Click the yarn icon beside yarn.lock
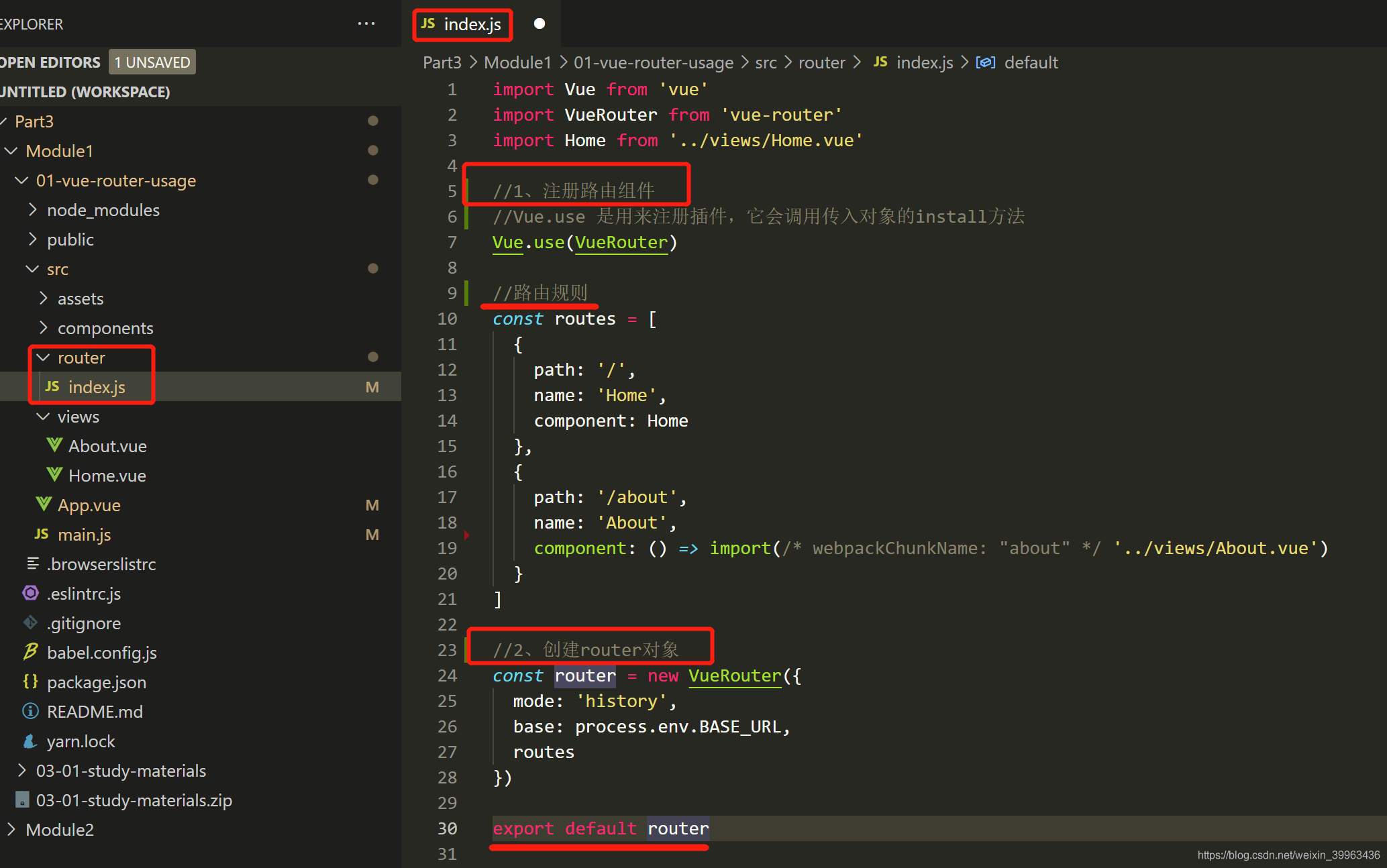 click(31, 741)
